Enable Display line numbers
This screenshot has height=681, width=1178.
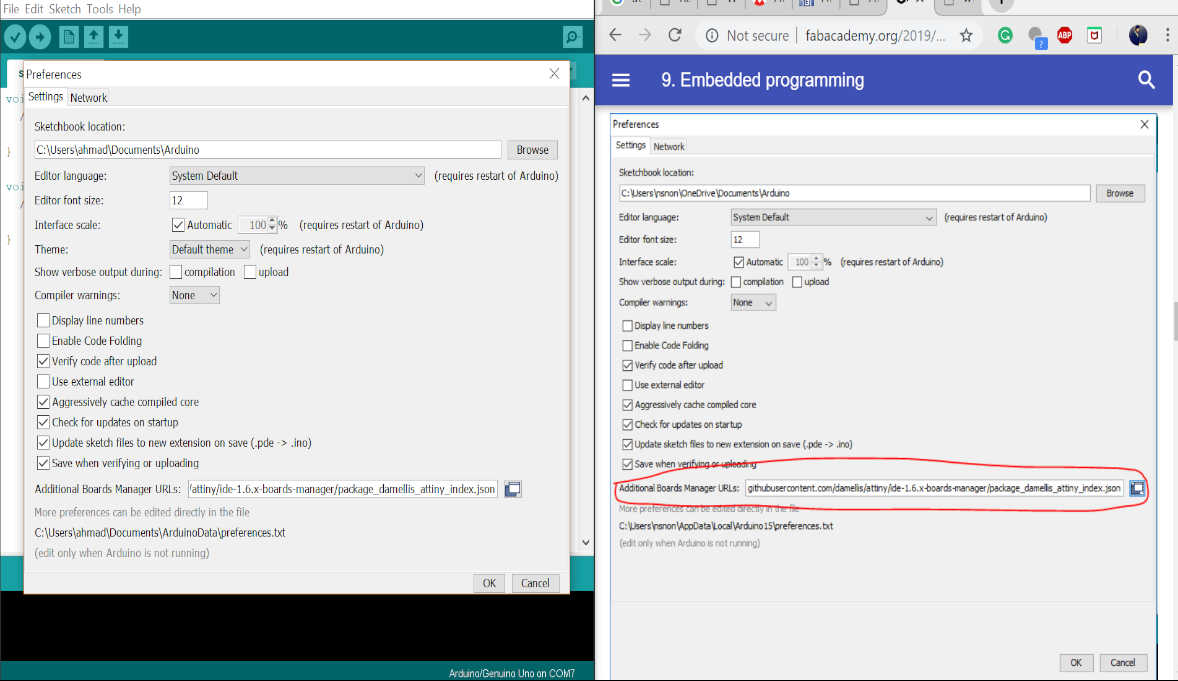pos(44,320)
